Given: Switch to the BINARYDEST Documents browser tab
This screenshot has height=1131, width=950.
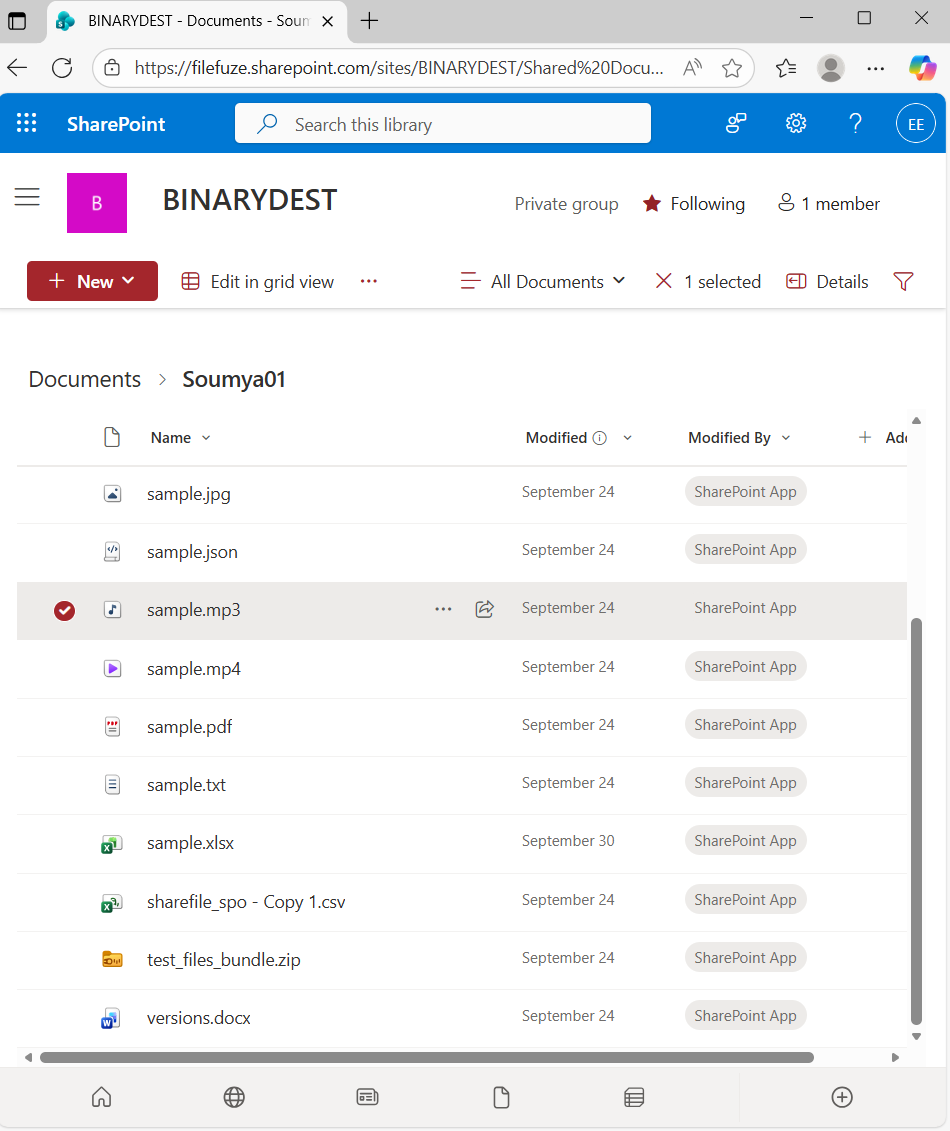Looking at the screenshot, I should [x=185, y=20].
